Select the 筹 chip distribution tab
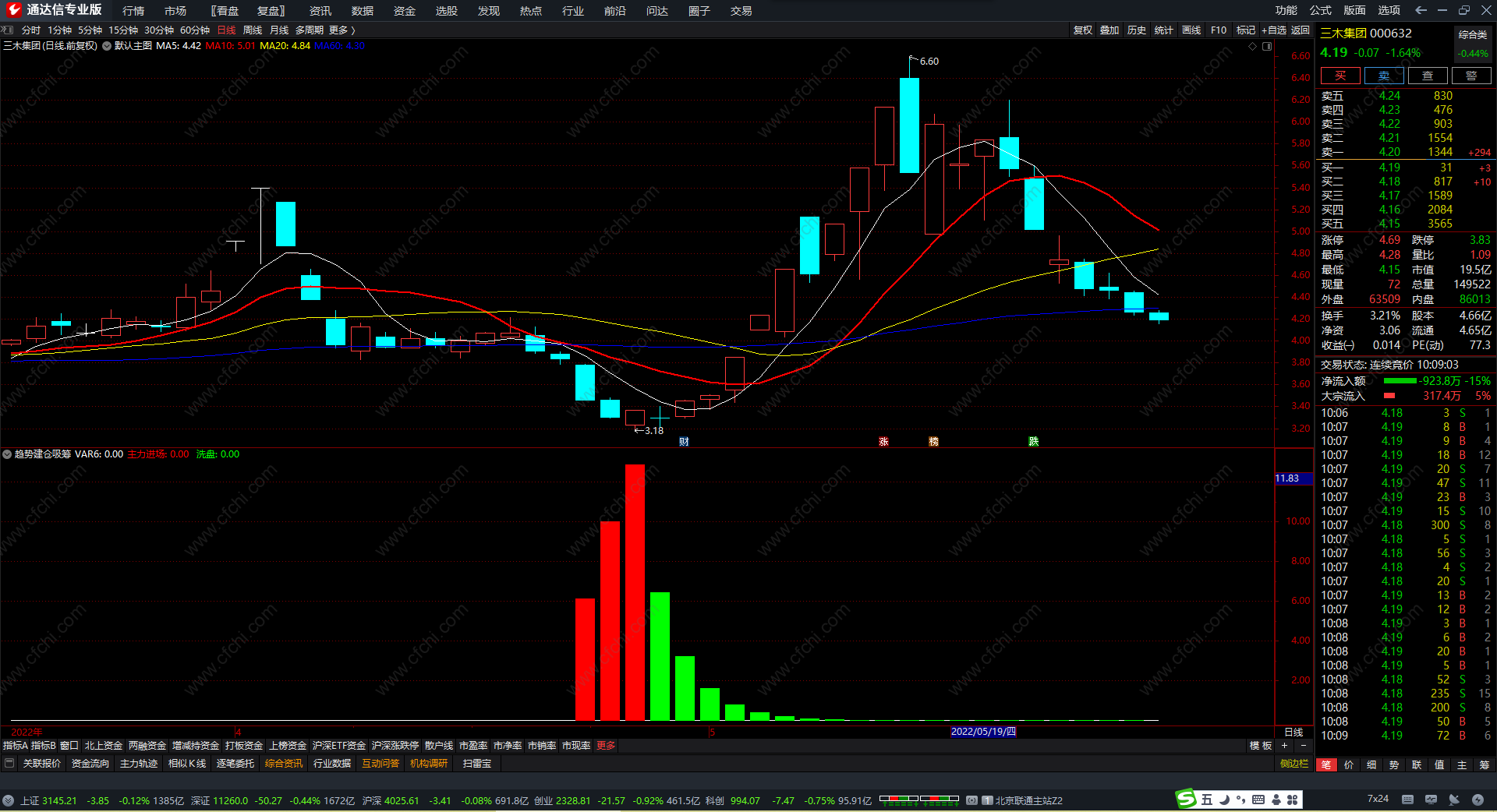This screenshot has height=812, width=1497. pos(1485,764)
